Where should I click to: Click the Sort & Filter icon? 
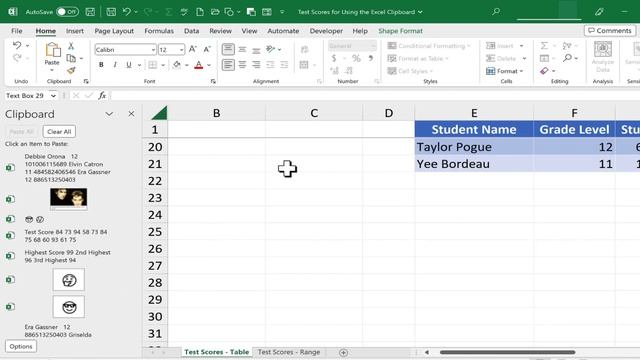[x=567, y=46]
